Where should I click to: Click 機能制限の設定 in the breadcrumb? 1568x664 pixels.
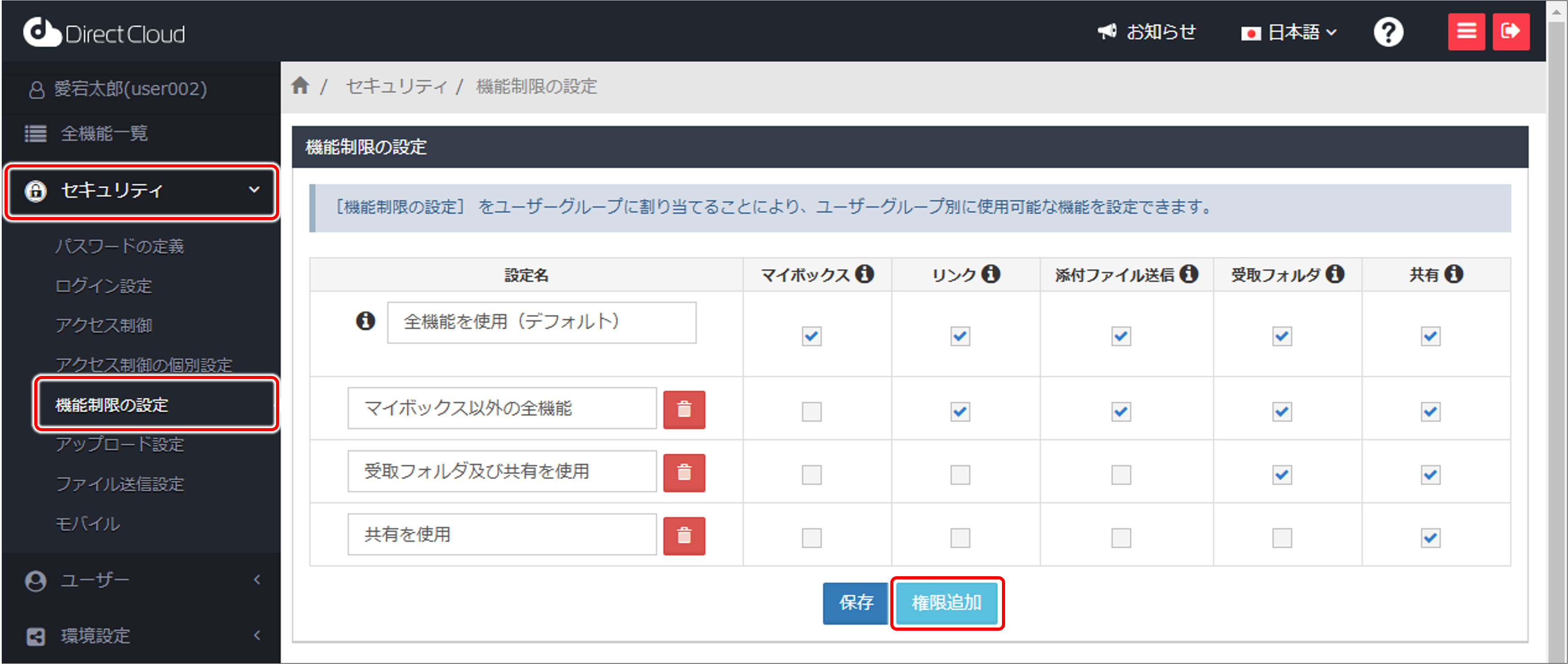pyautogui.click(x=536, y=86)
